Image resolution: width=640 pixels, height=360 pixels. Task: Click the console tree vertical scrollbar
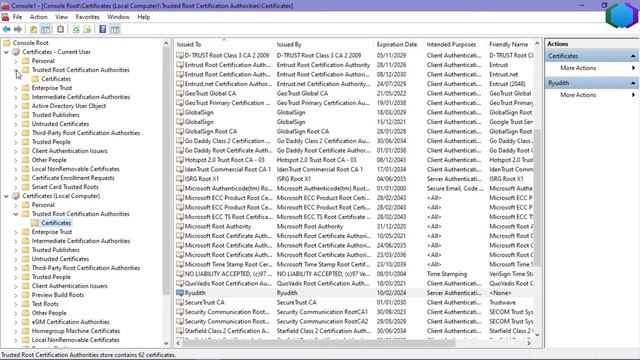[166, 171]
